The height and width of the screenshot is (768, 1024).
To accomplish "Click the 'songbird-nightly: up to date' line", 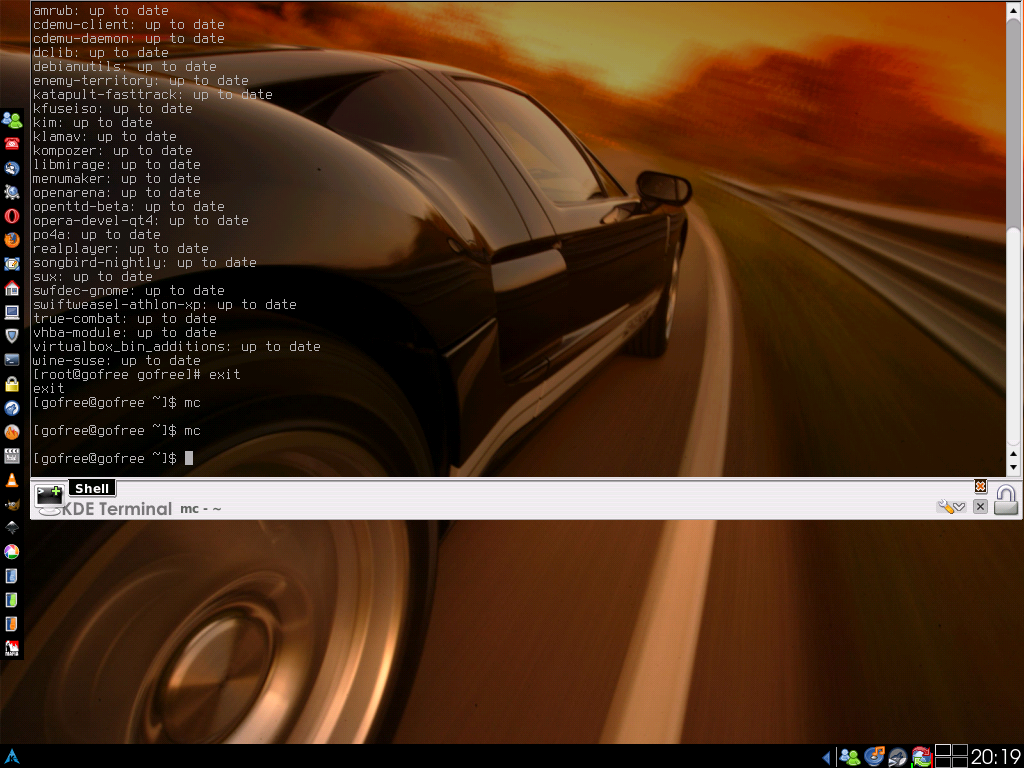I will tap(144, 263).
